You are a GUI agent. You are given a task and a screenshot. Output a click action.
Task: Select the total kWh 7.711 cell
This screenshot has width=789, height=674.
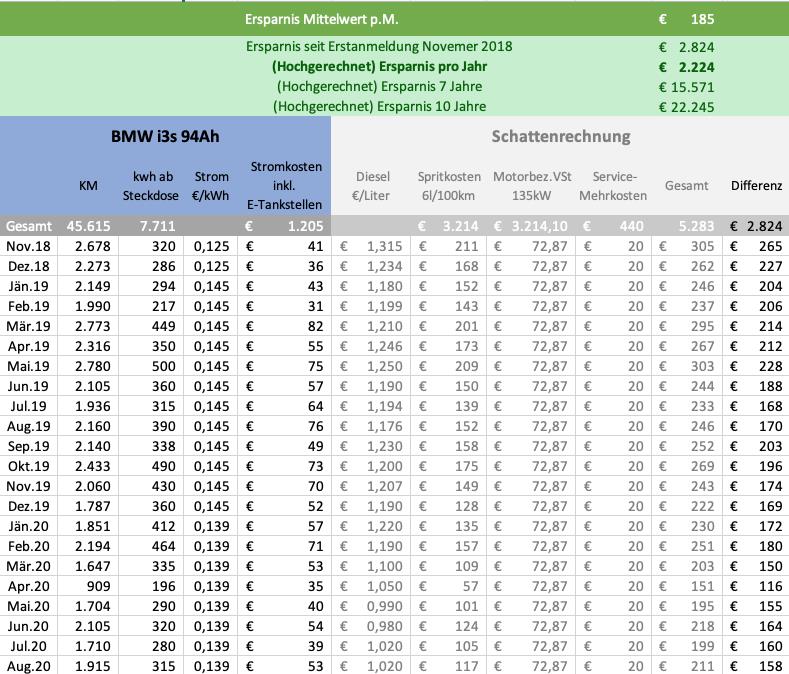pos(157,226)
